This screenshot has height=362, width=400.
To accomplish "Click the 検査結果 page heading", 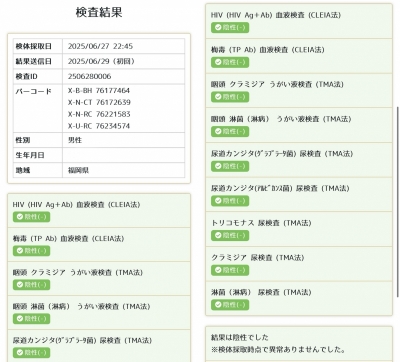I will click(99, 12).
